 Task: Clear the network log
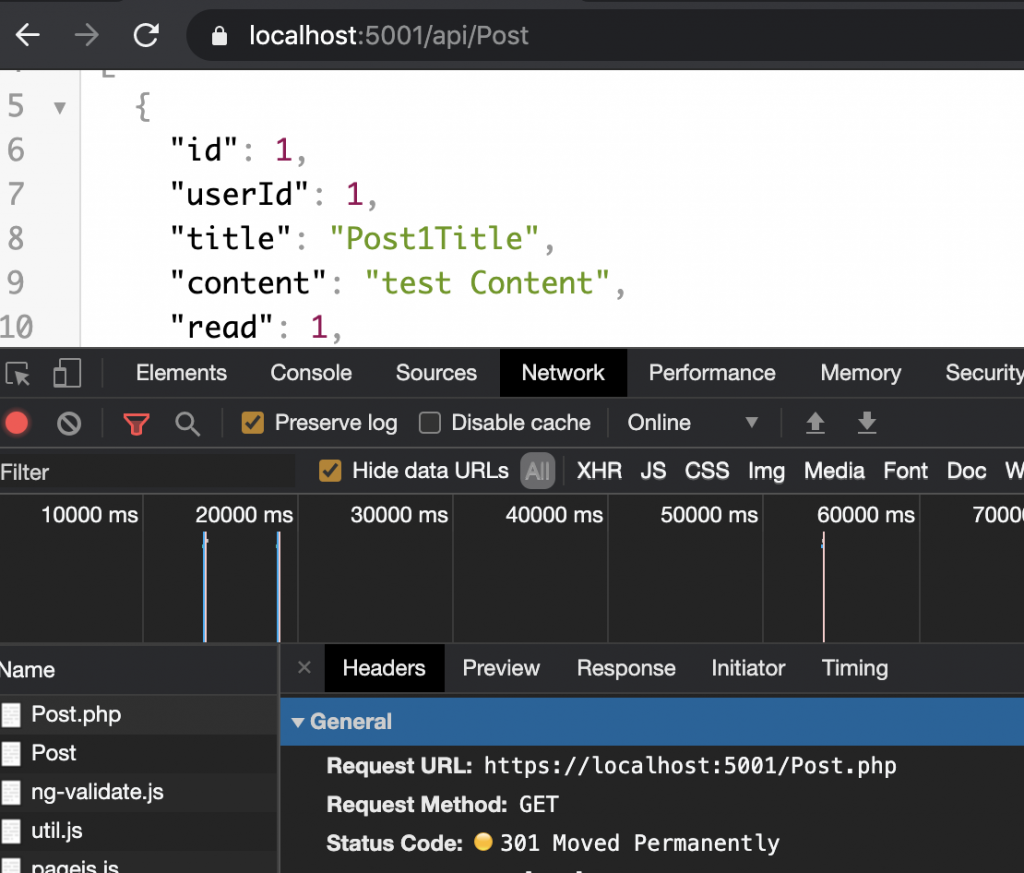pos(69,423)
